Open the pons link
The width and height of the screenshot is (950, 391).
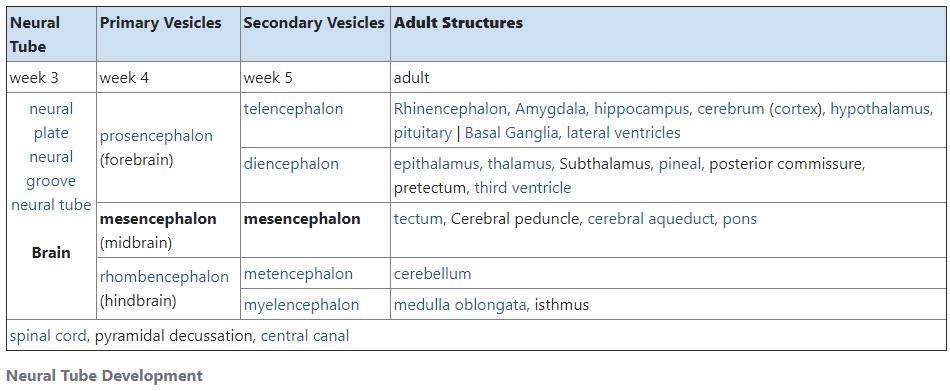click(740, 219)
